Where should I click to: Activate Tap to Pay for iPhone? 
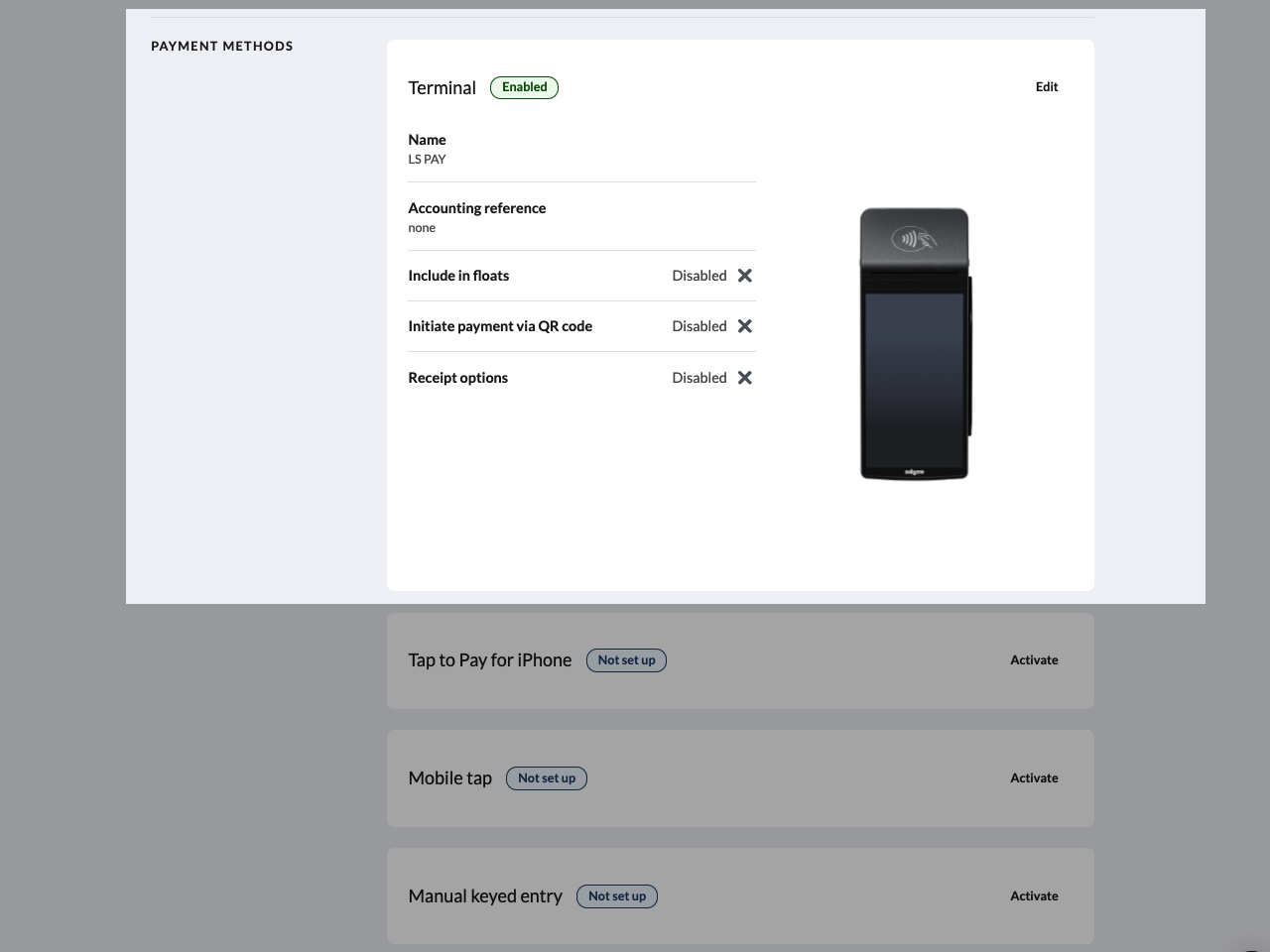point(1034,659)
